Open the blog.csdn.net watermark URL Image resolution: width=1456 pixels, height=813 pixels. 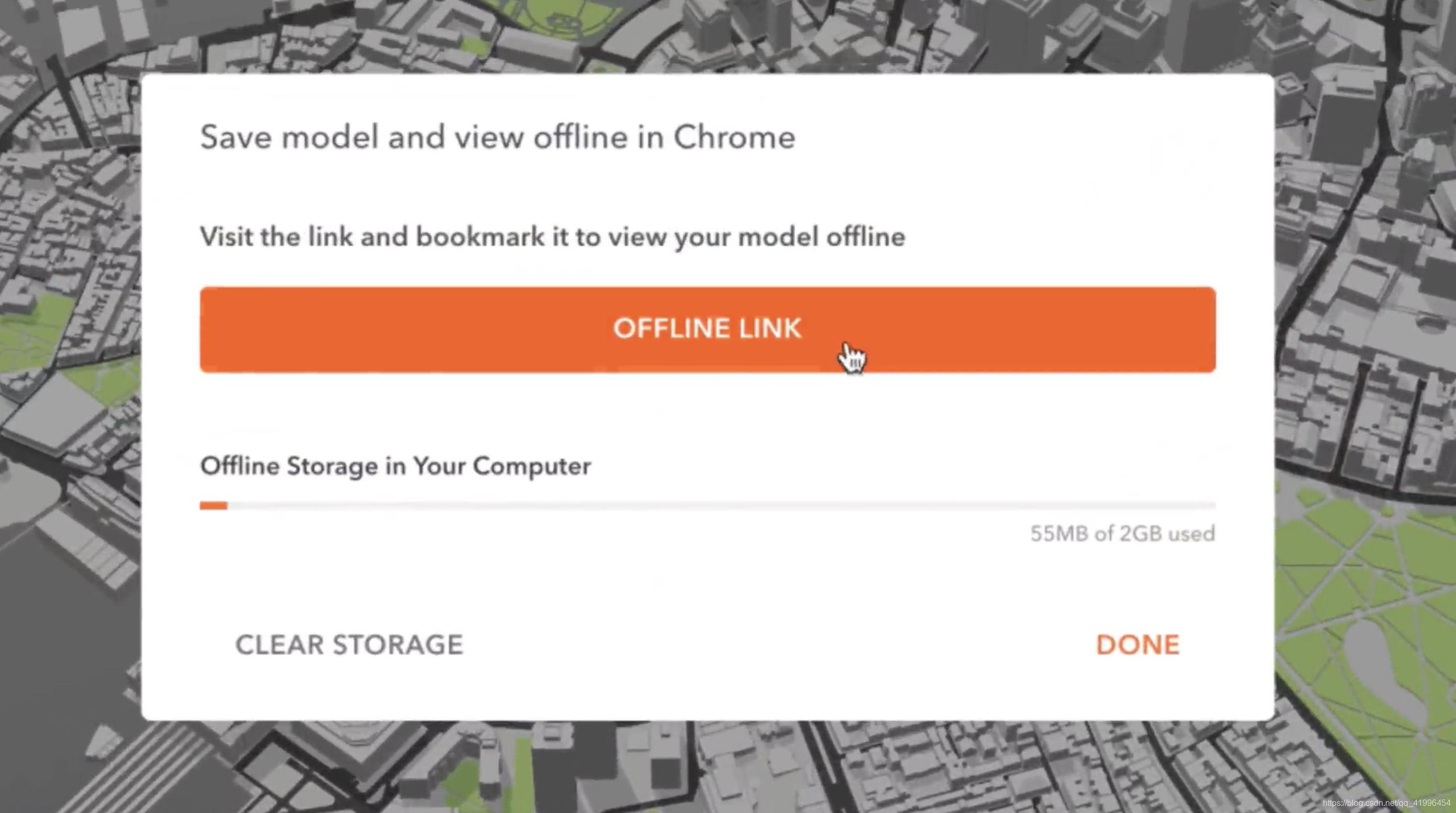tap(1386, 803)
